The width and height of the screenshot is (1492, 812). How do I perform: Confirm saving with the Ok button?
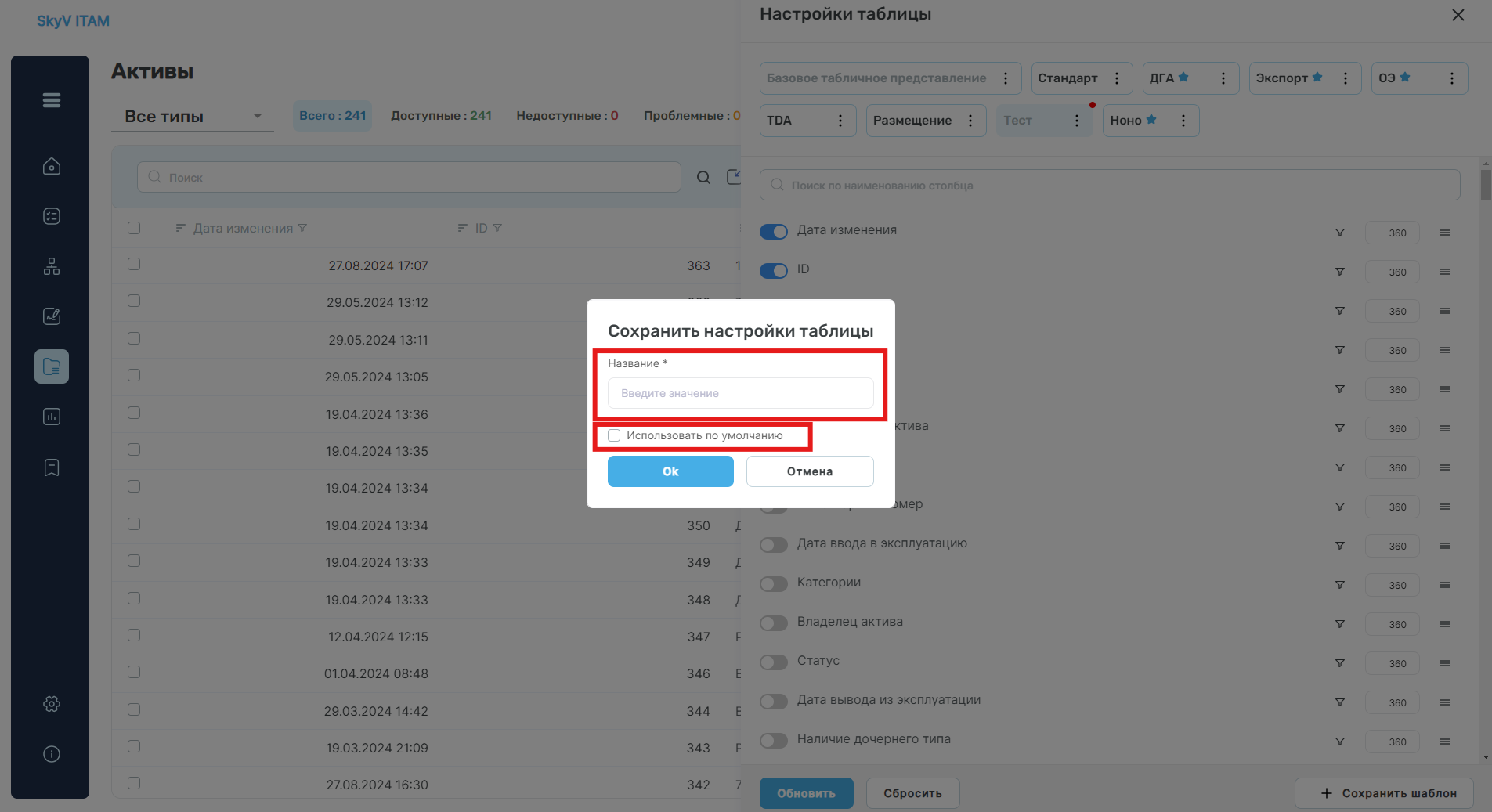(x=670, y=471)
